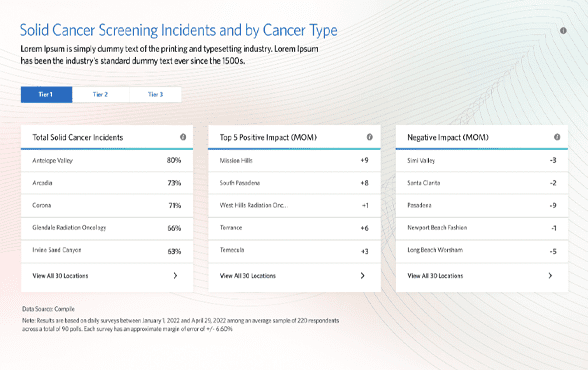Click the Data Source: Compile text
This screenshot has height=370, width=588.
coord(48,309)
